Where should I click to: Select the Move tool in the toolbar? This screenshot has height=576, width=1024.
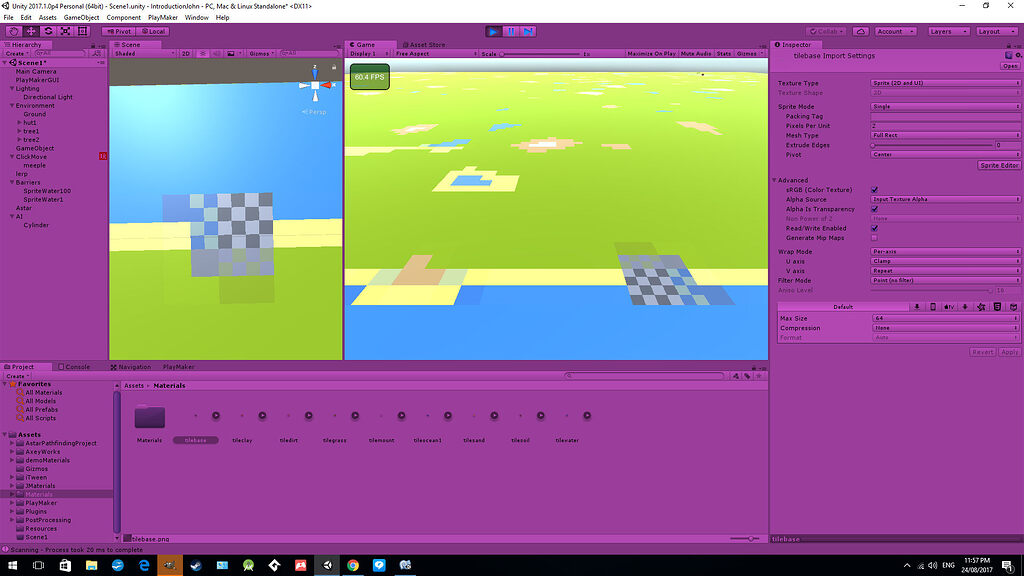(x=29, y=31)
